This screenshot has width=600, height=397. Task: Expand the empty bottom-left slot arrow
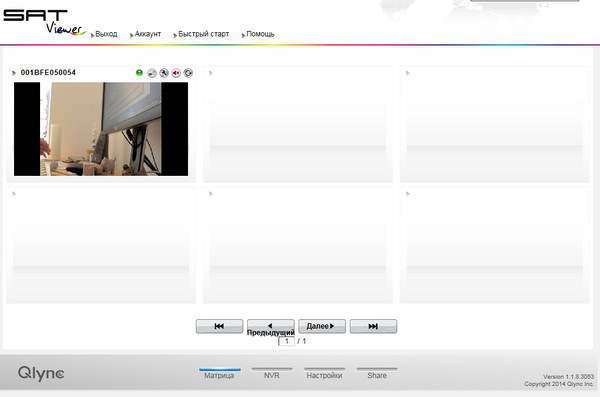click(x=14, y=194)
